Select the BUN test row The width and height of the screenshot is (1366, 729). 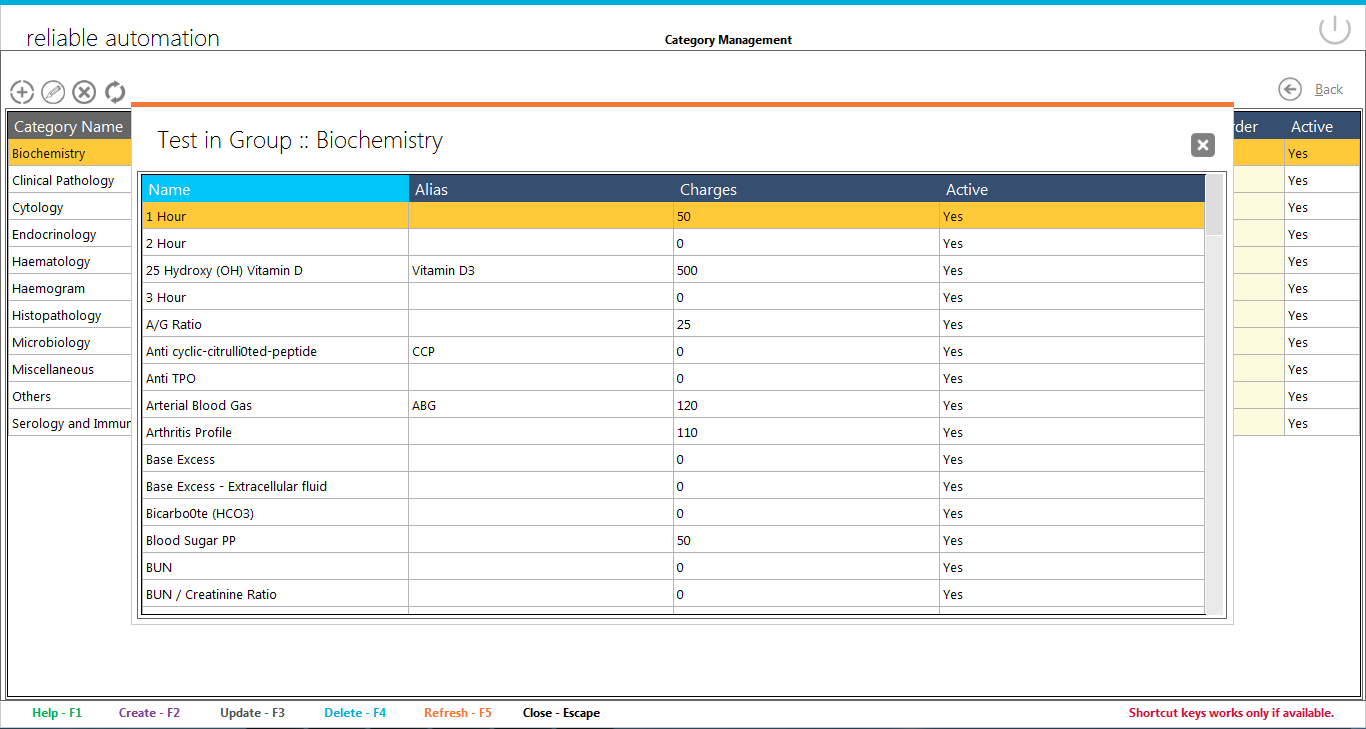[x=673, y=567]
